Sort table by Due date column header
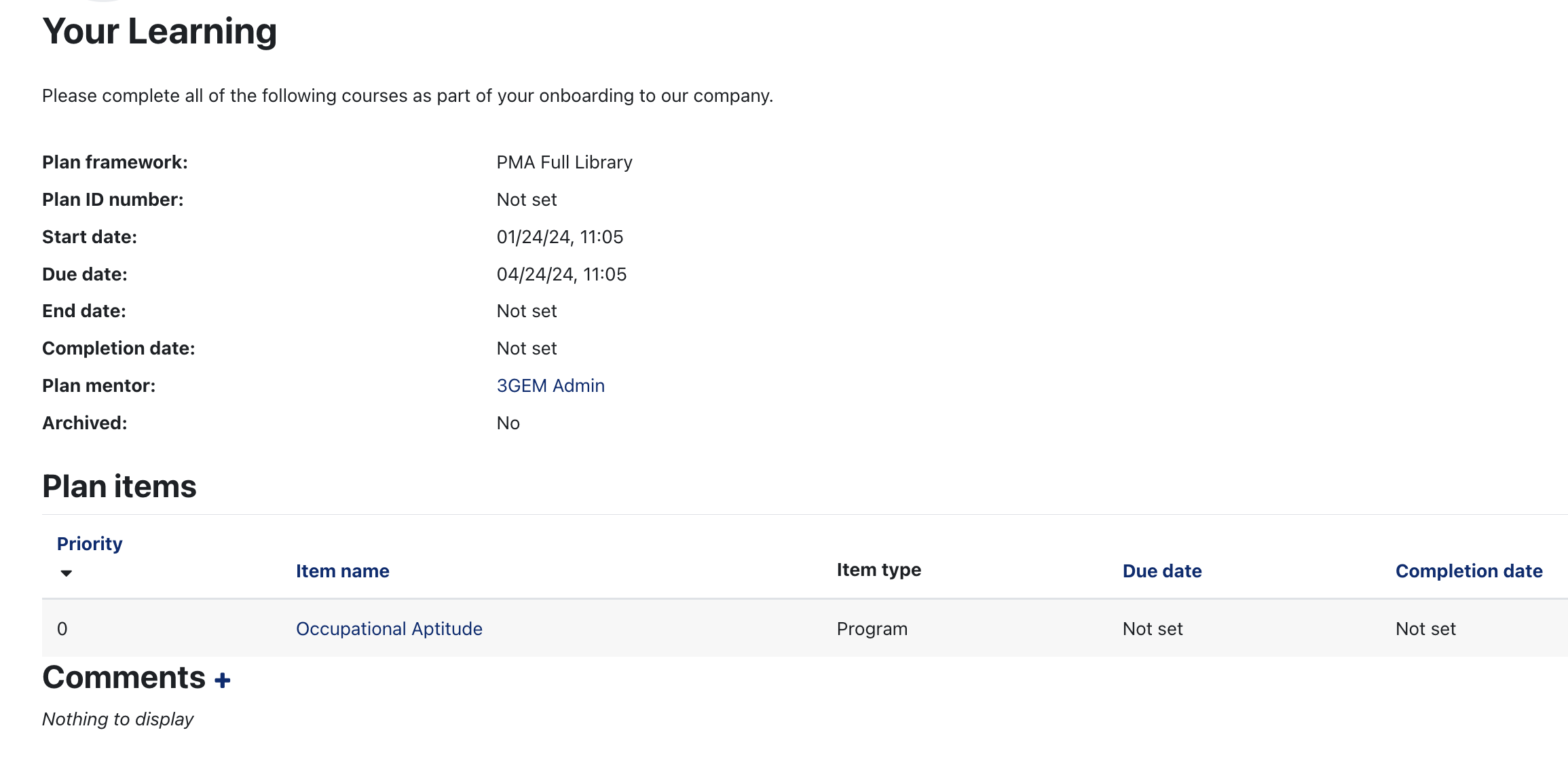 [x=1161, y=571]
